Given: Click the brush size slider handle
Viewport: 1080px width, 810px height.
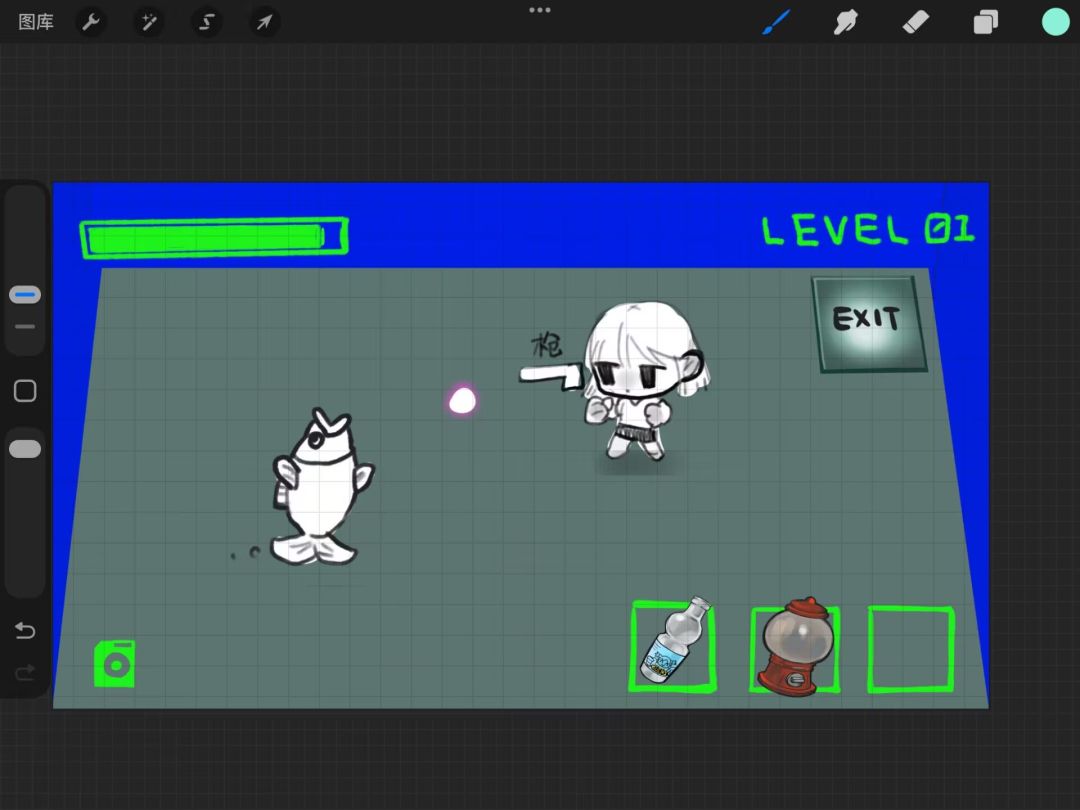Looking at the screenshot, I should point(25,295).
